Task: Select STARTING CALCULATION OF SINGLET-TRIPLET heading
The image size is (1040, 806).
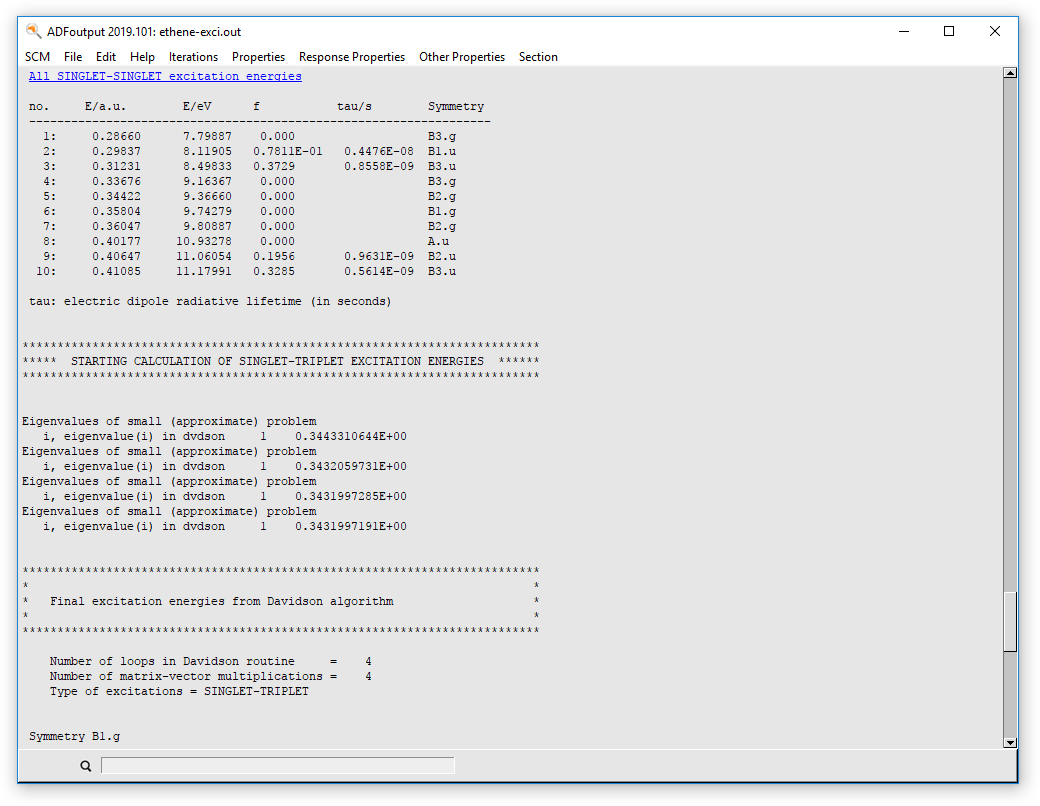Action: point(277,362)
